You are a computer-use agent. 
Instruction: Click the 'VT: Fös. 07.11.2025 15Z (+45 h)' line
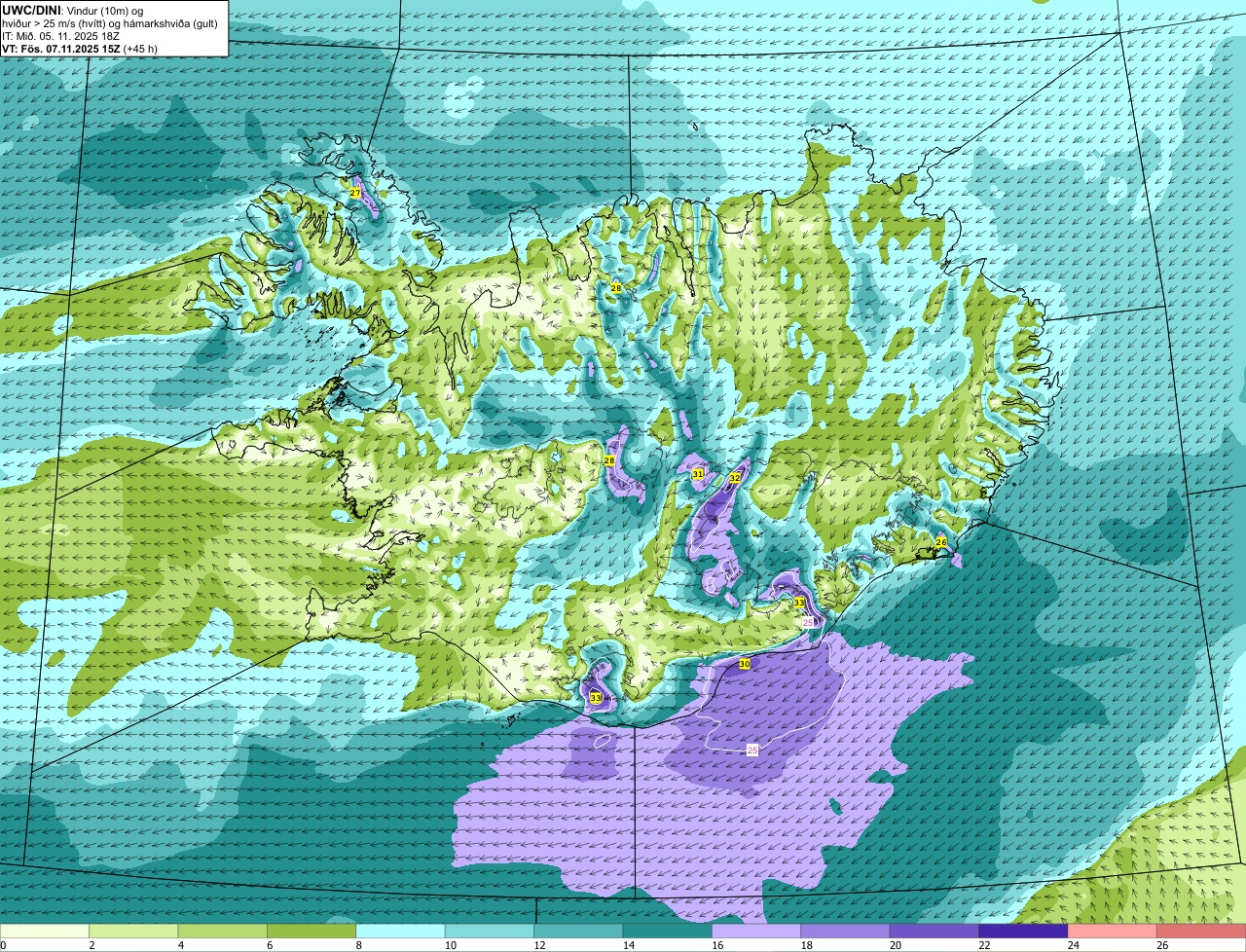pyautogui.click(x=80, y=48)
